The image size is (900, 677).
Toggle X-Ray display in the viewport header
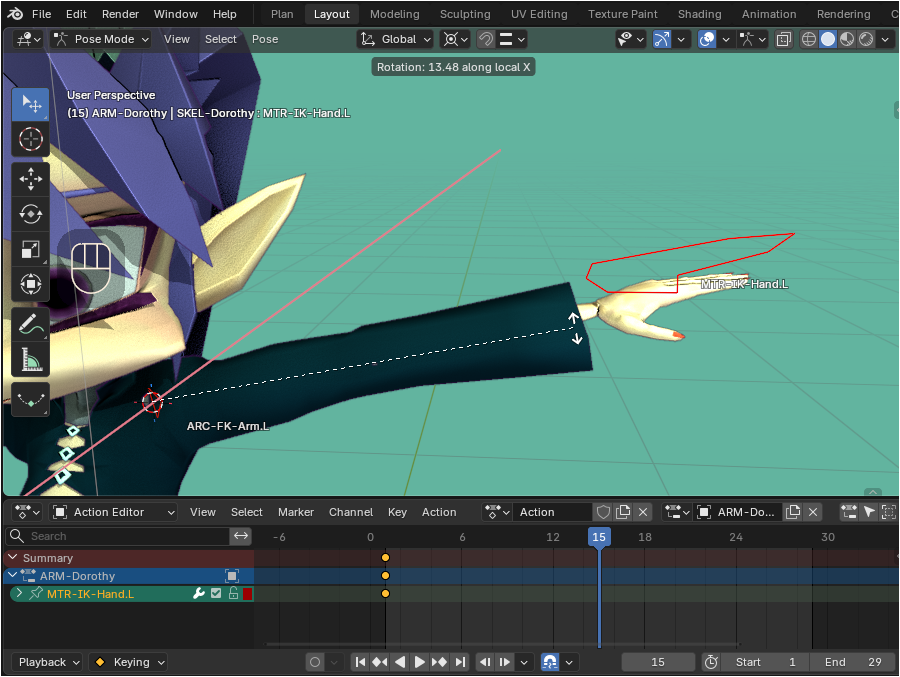(783, 39)
